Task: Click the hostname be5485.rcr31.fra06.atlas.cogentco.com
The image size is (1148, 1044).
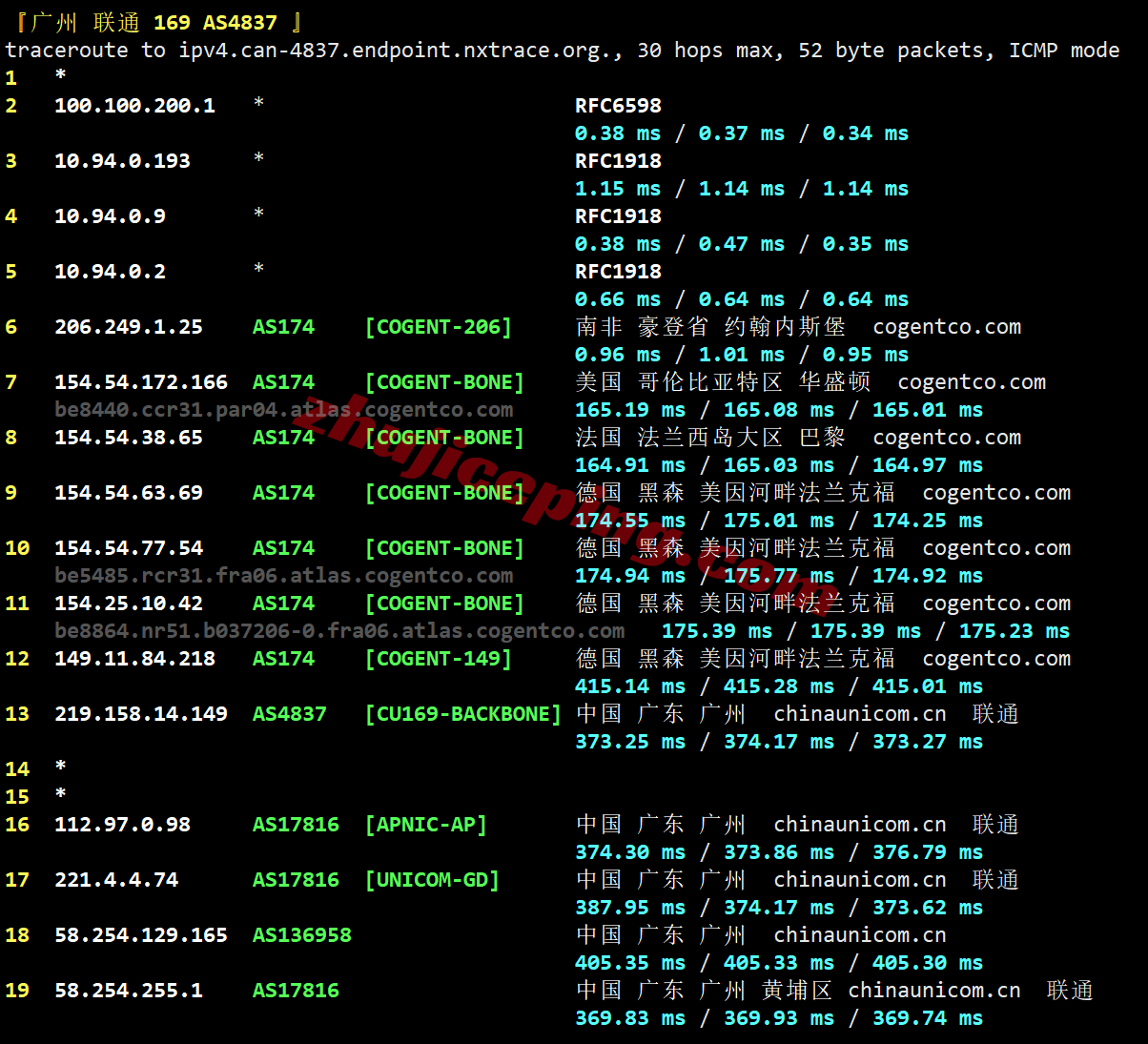Action: pos(283,576)
